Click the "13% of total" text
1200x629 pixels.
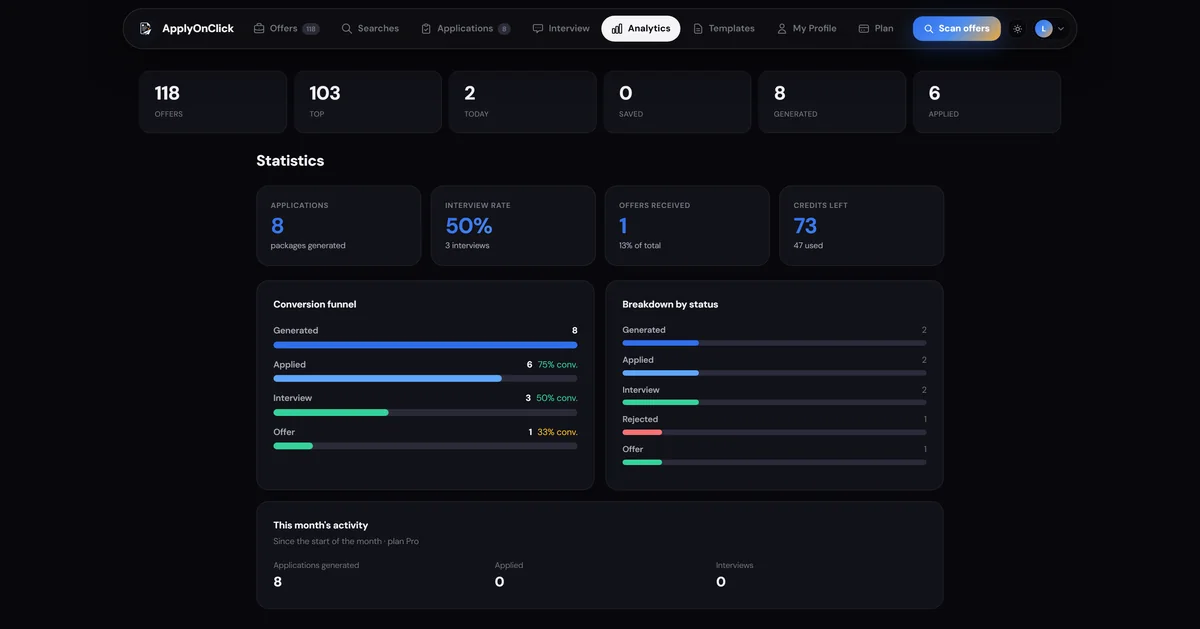[x=640, y=246]
